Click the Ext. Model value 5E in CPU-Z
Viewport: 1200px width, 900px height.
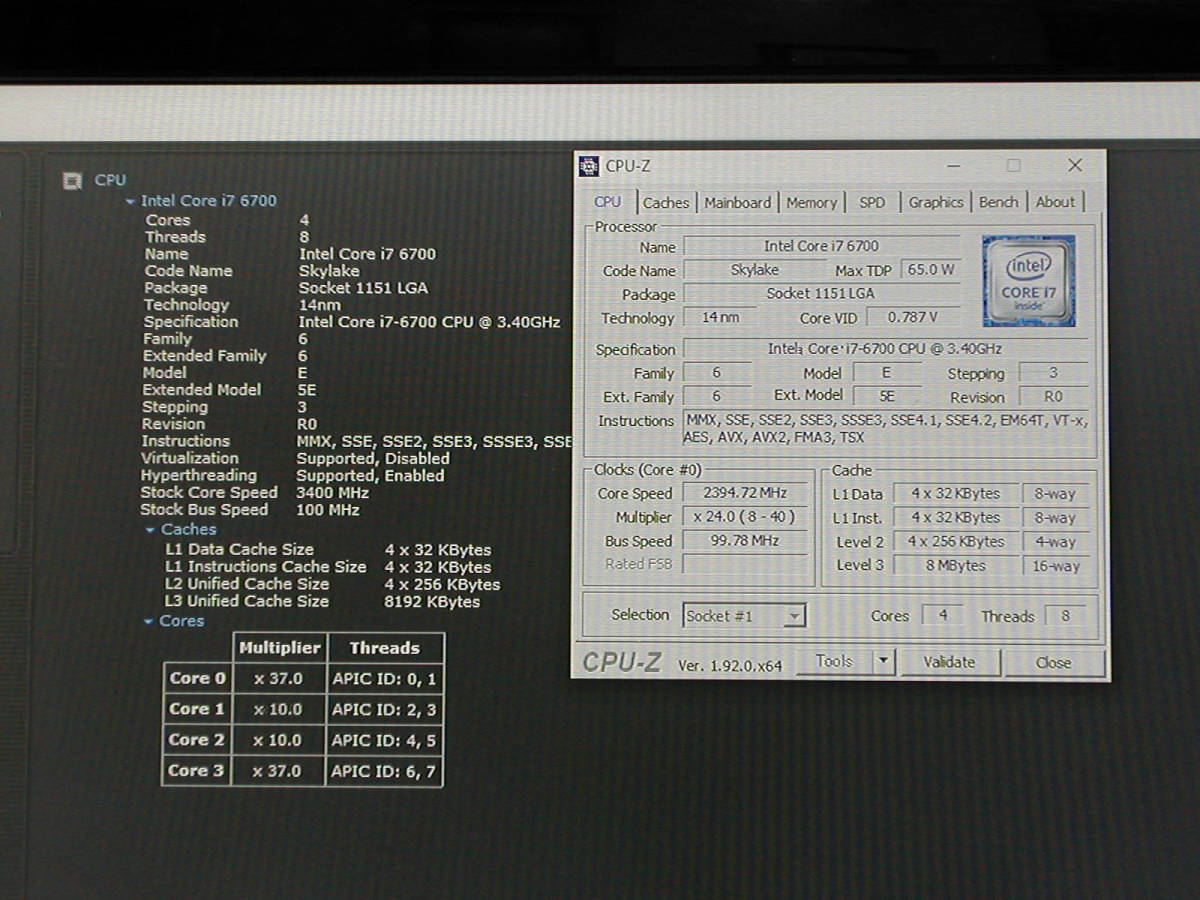886,396
